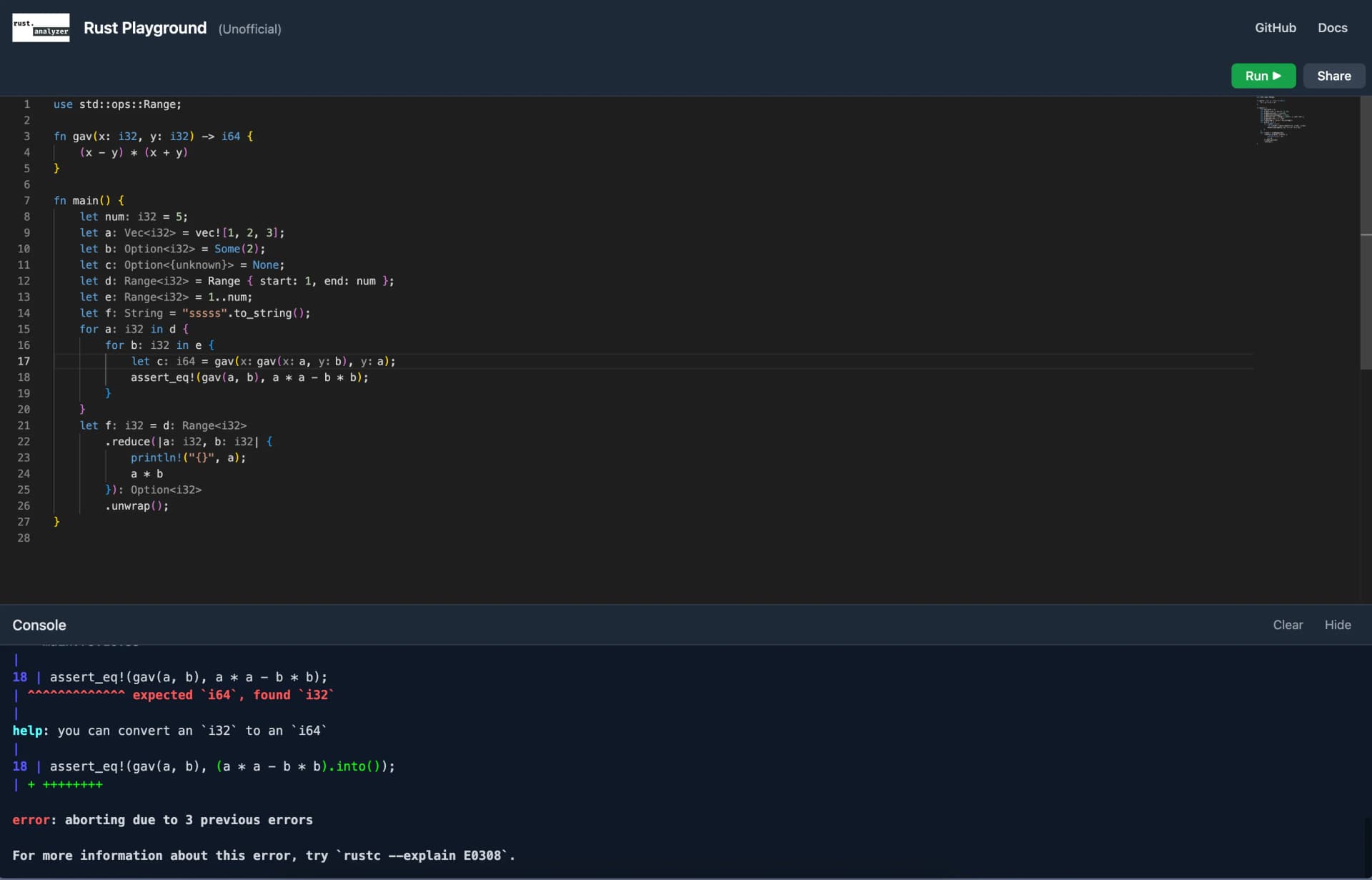The image size is (1372, 880).
Task: Click the rust-analyzer logo
Action: (41, 28)
